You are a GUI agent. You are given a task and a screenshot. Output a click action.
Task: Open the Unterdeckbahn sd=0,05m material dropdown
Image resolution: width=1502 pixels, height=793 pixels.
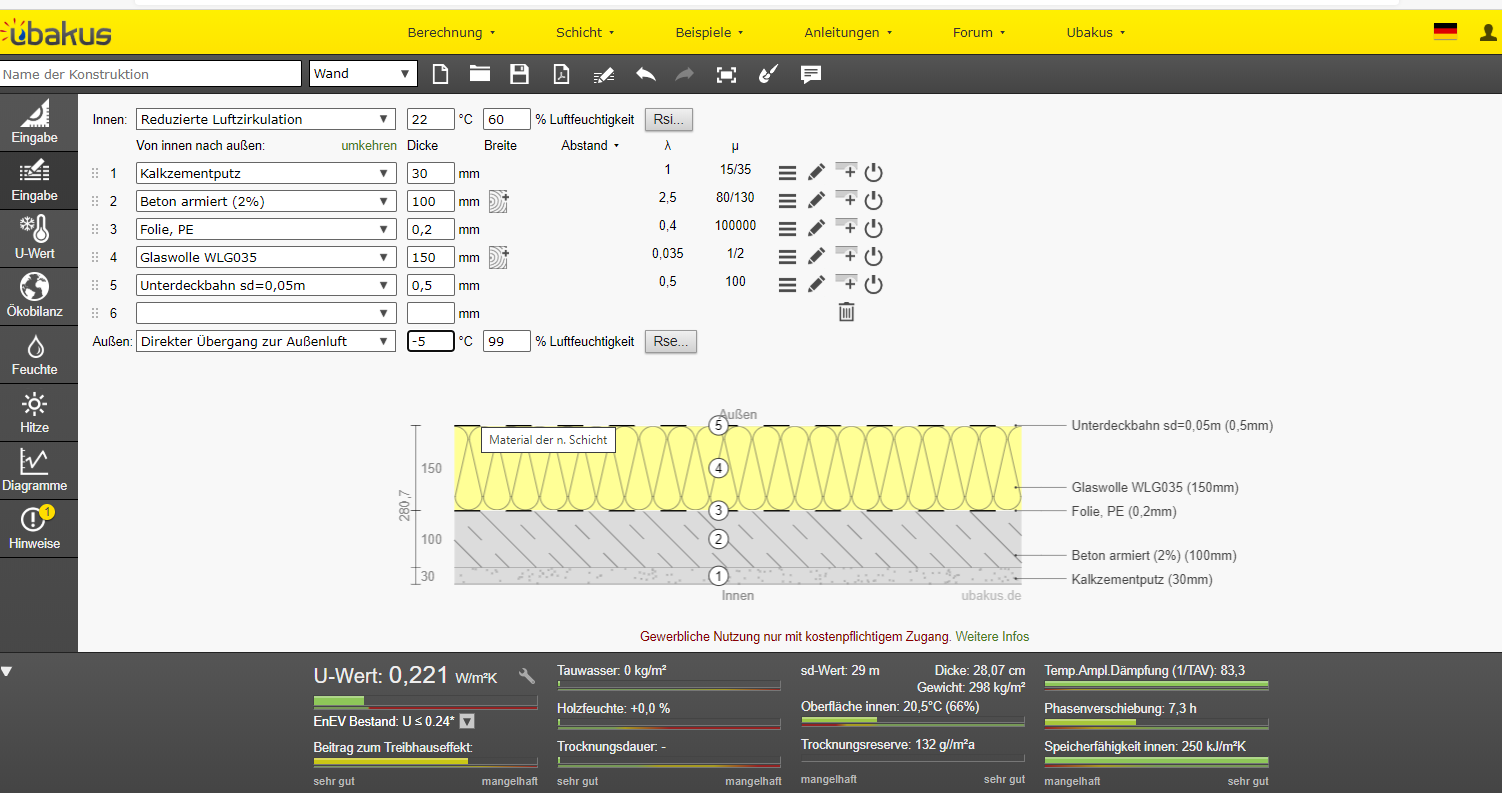point(266,285)
